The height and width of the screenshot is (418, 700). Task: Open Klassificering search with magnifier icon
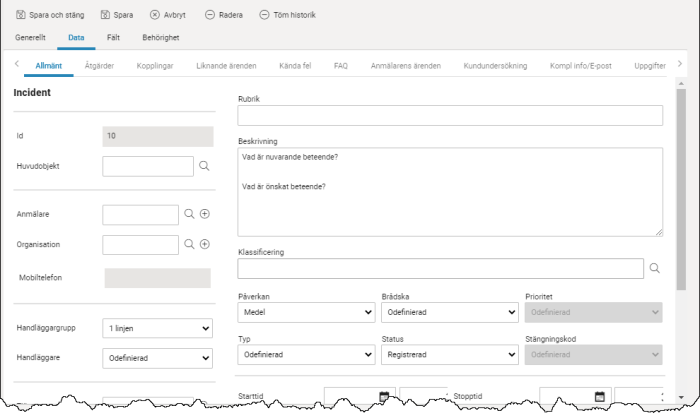tap(655, 268)
